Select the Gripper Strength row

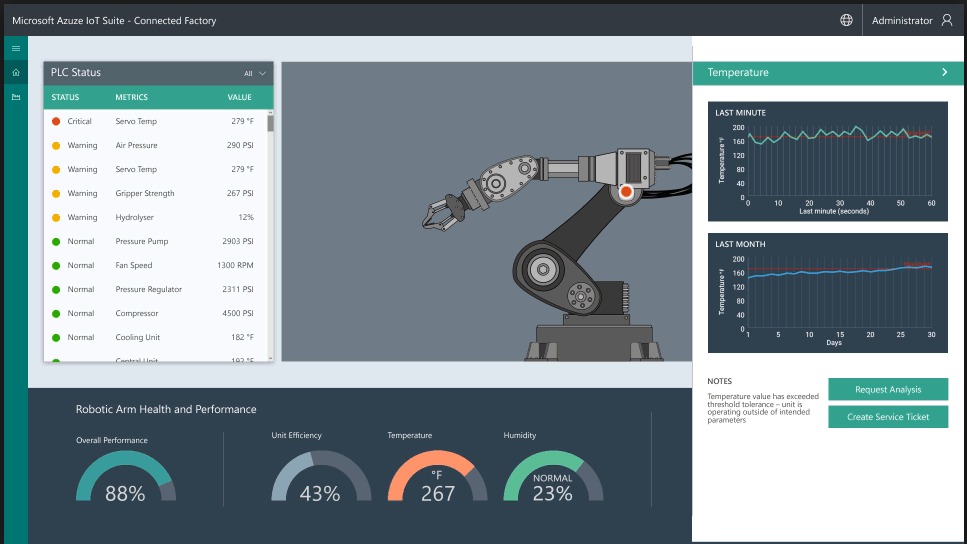pos(155,194)
